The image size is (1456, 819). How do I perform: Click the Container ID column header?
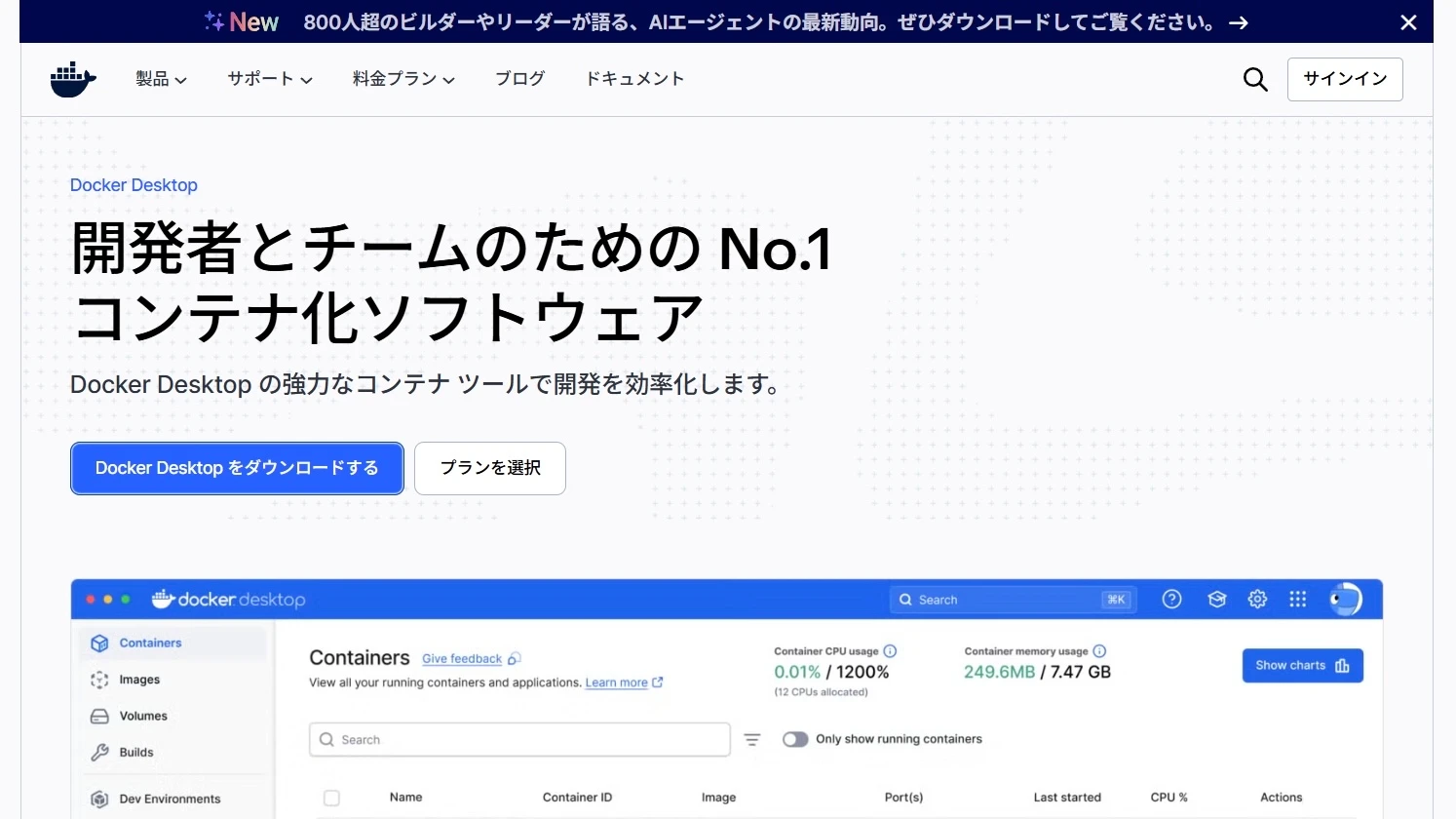pyautogui.click(x=577, y=798)
